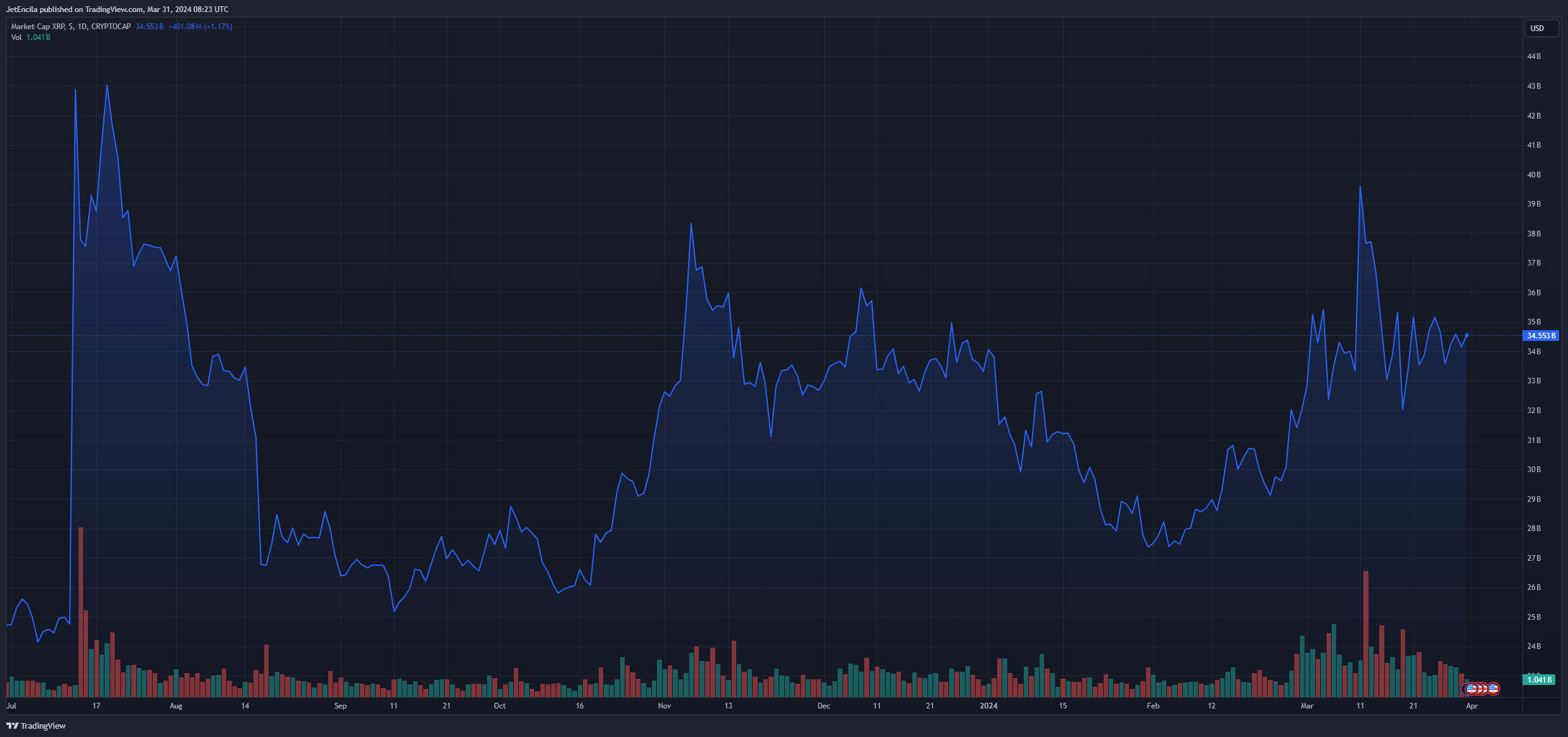Image resolution: width=1568 pixels, height=737 pixels.
Task: Click the 40 B level on price scale
Action: point(1534,175)
